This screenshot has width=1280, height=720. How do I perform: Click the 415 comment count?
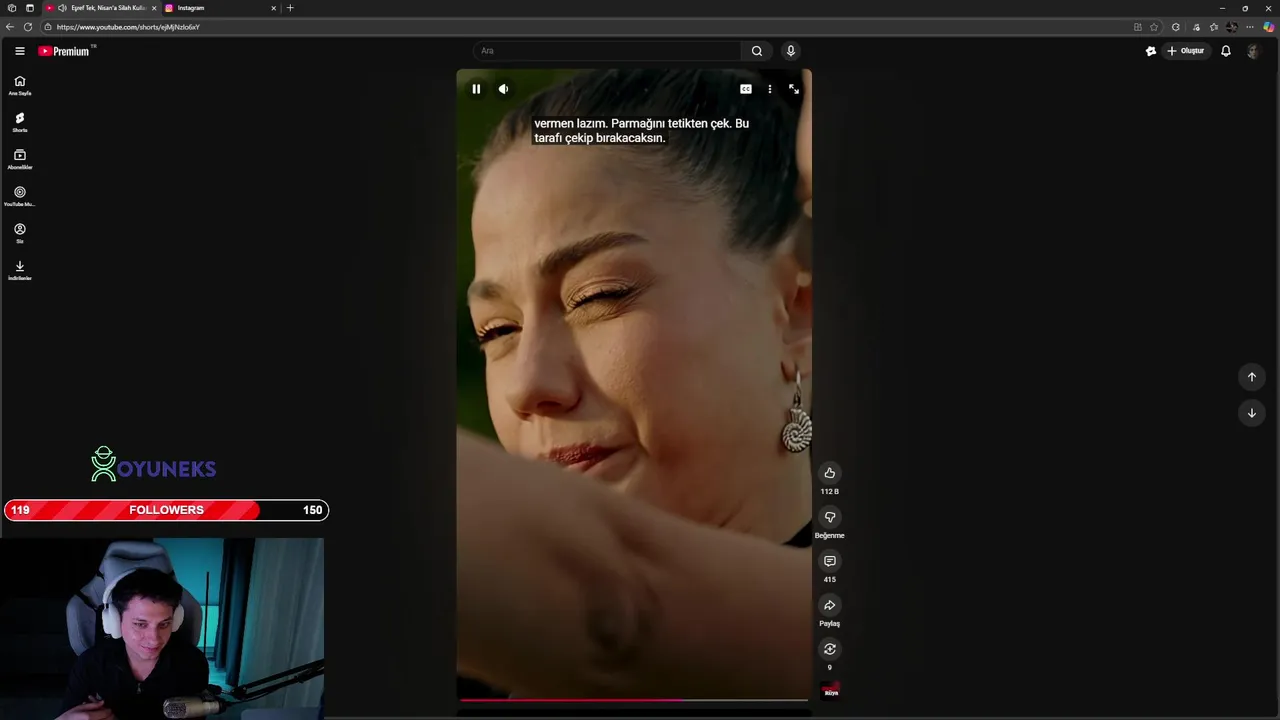[829, 580]
